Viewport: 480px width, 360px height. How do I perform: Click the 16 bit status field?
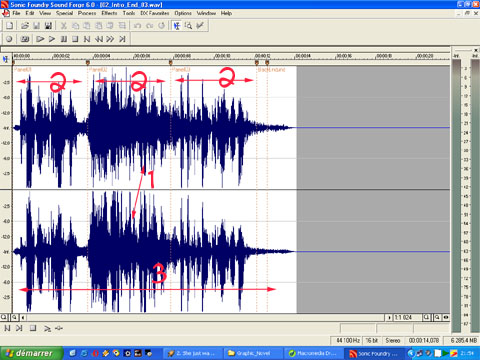tap(372, 340)
